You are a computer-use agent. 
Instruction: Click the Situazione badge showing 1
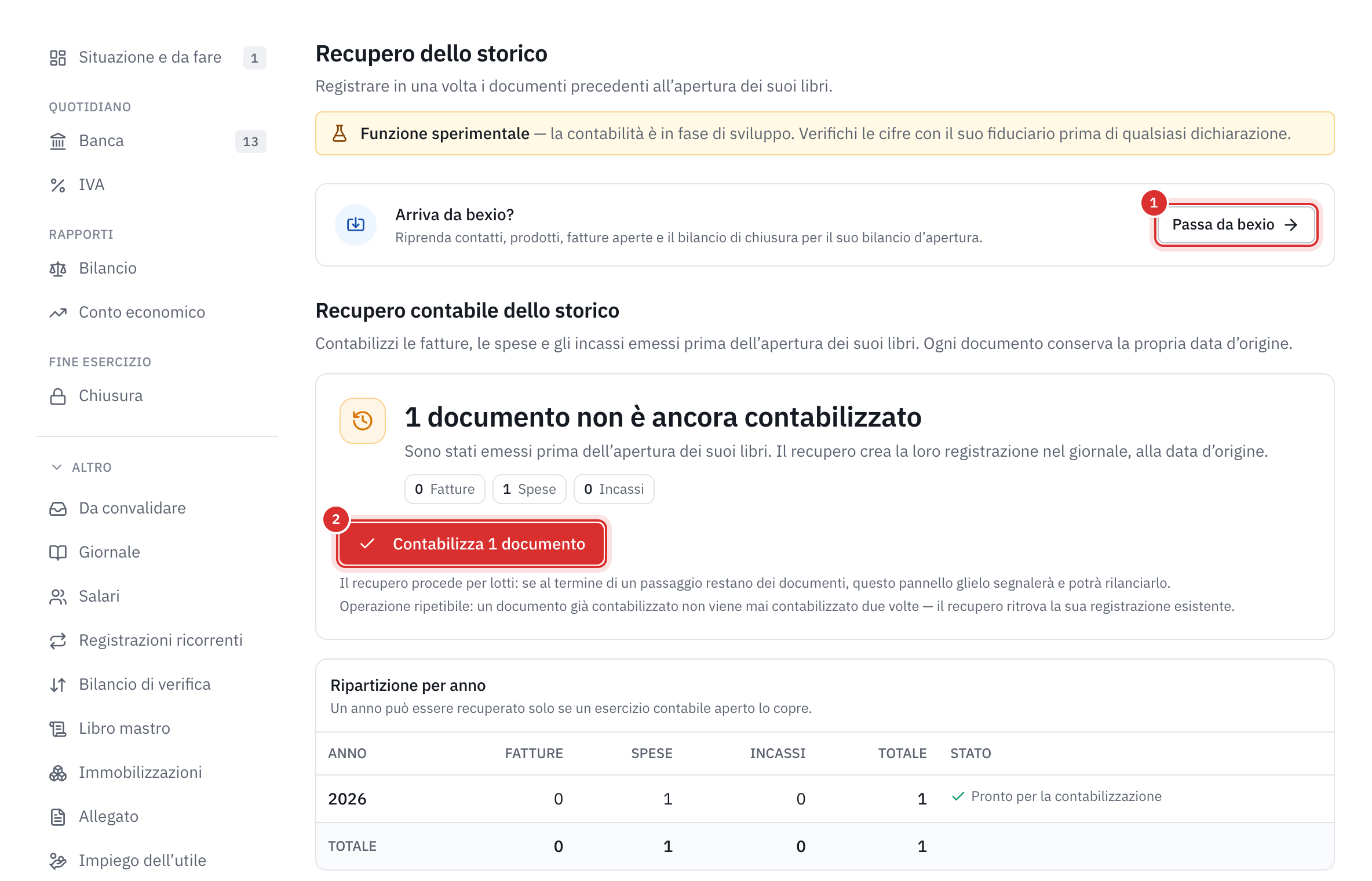[x=254, y=58]
